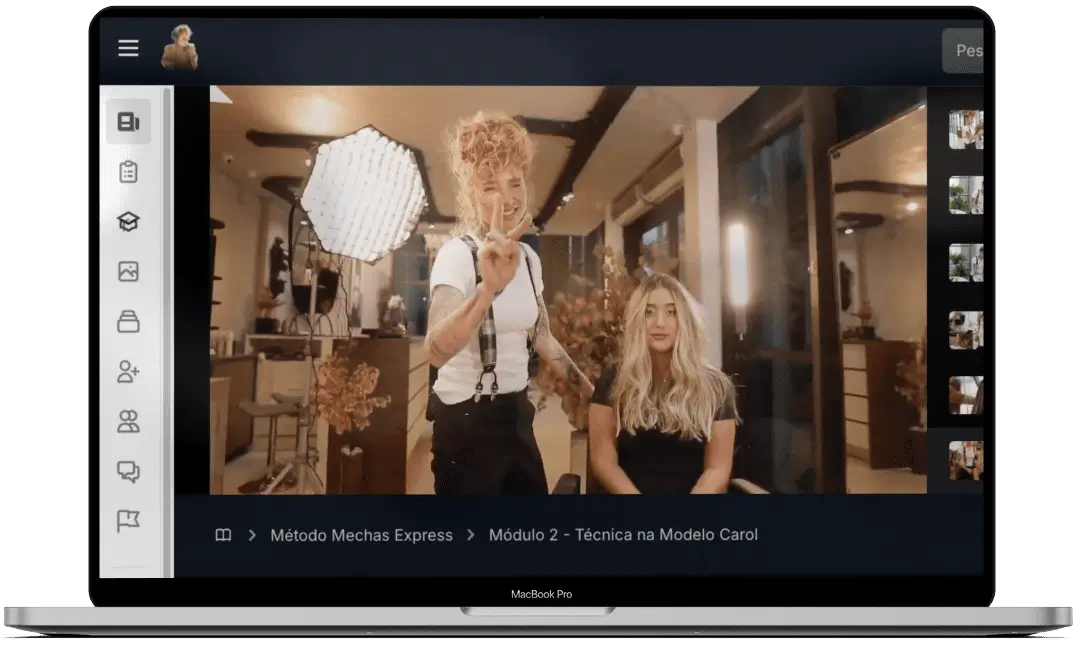The height and width of the screenshot is (649, 1080).
Task: Expand the chevron before Módulo 2
Action: (x=471, y=535)
